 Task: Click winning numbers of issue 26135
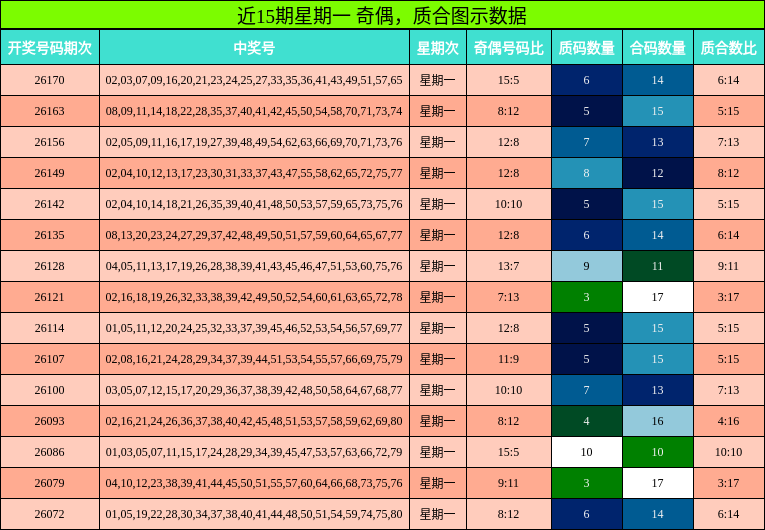pyautogui.click(x=254, y=235)
